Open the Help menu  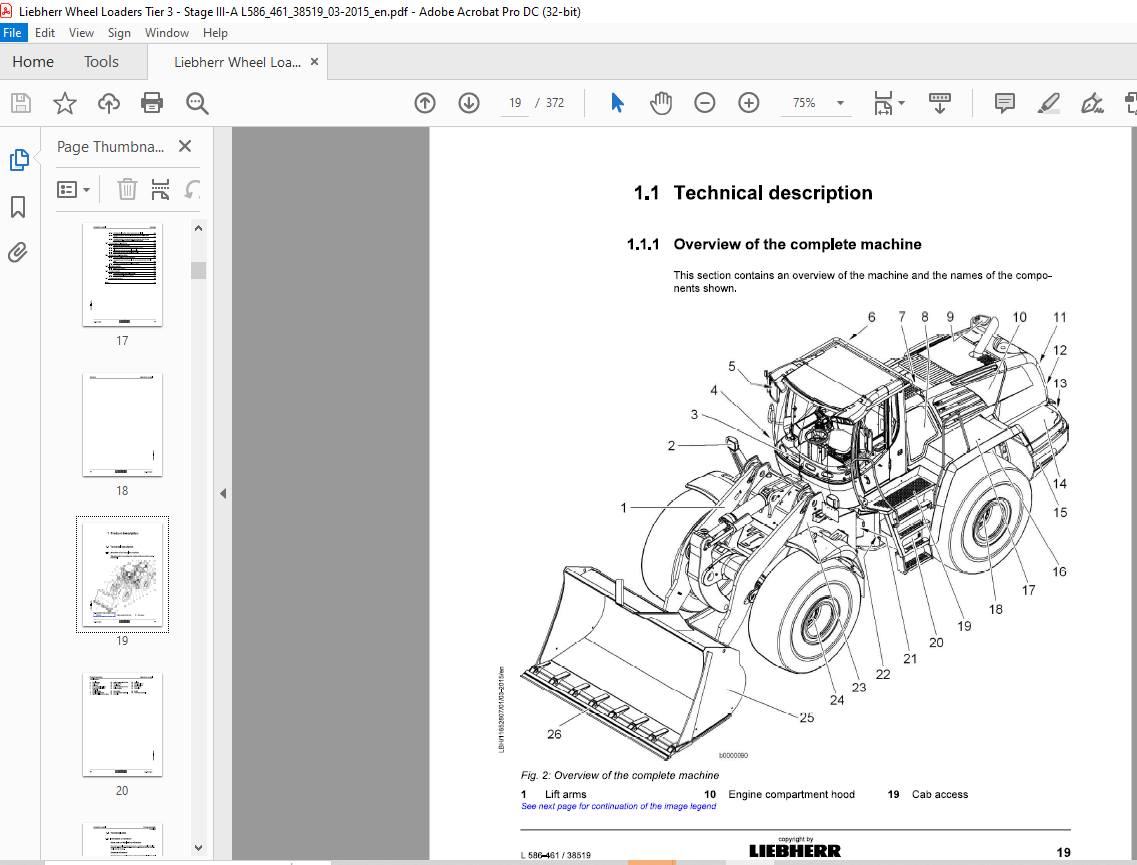[215, 33]
